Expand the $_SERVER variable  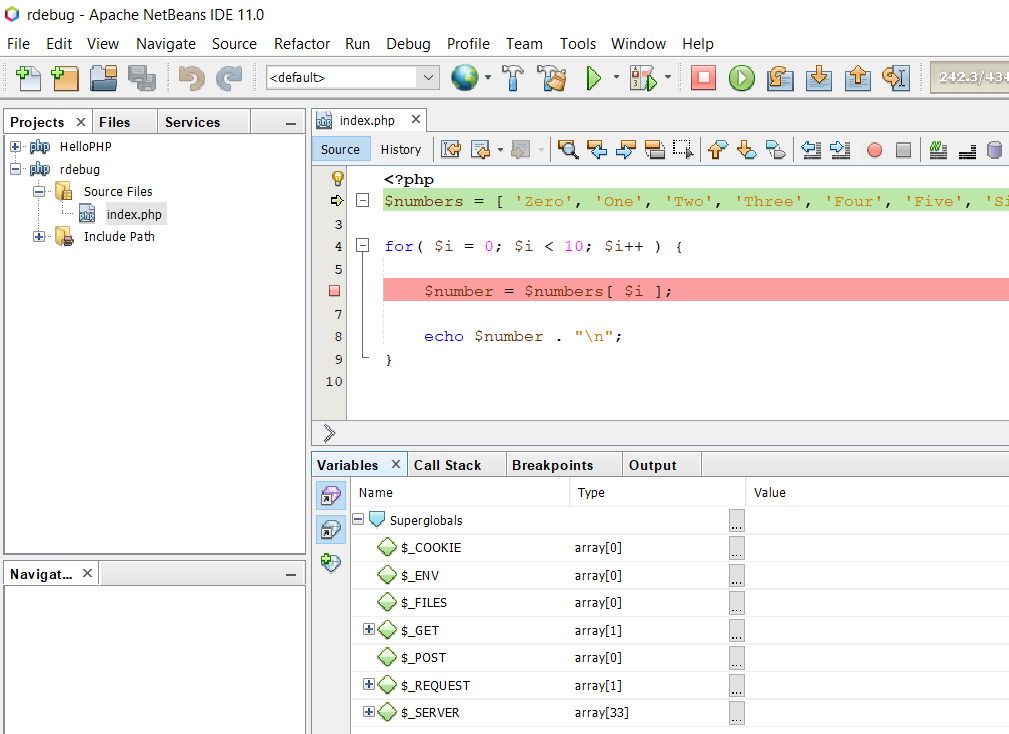369,711
